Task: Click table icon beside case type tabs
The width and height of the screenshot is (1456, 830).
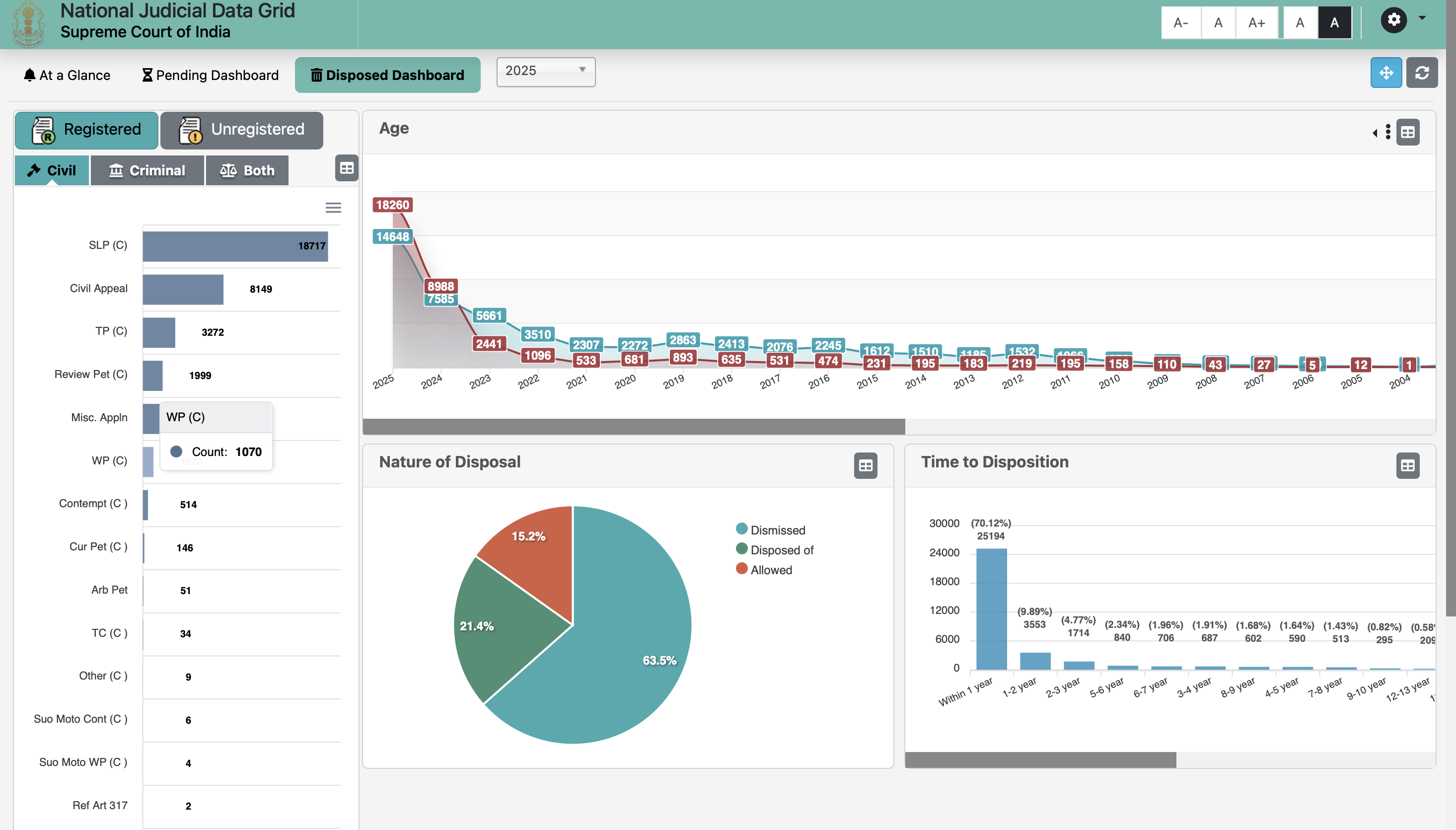Action: (347, 168)
